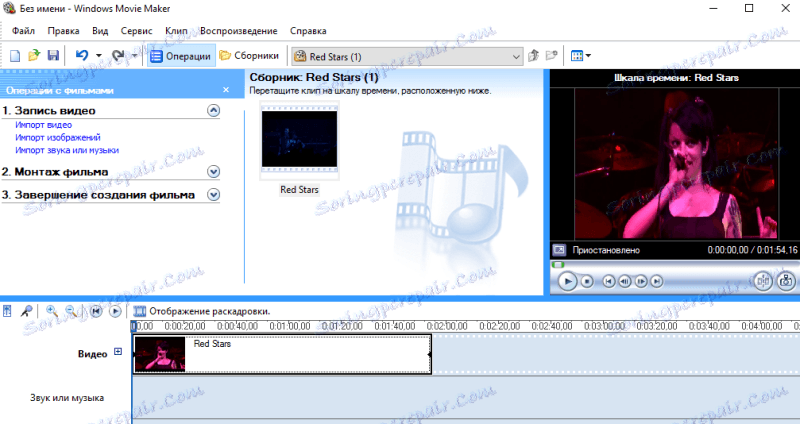This screenshot has height=424, width=800.
Task: Redo the last undone action
Action: point(118,56)
